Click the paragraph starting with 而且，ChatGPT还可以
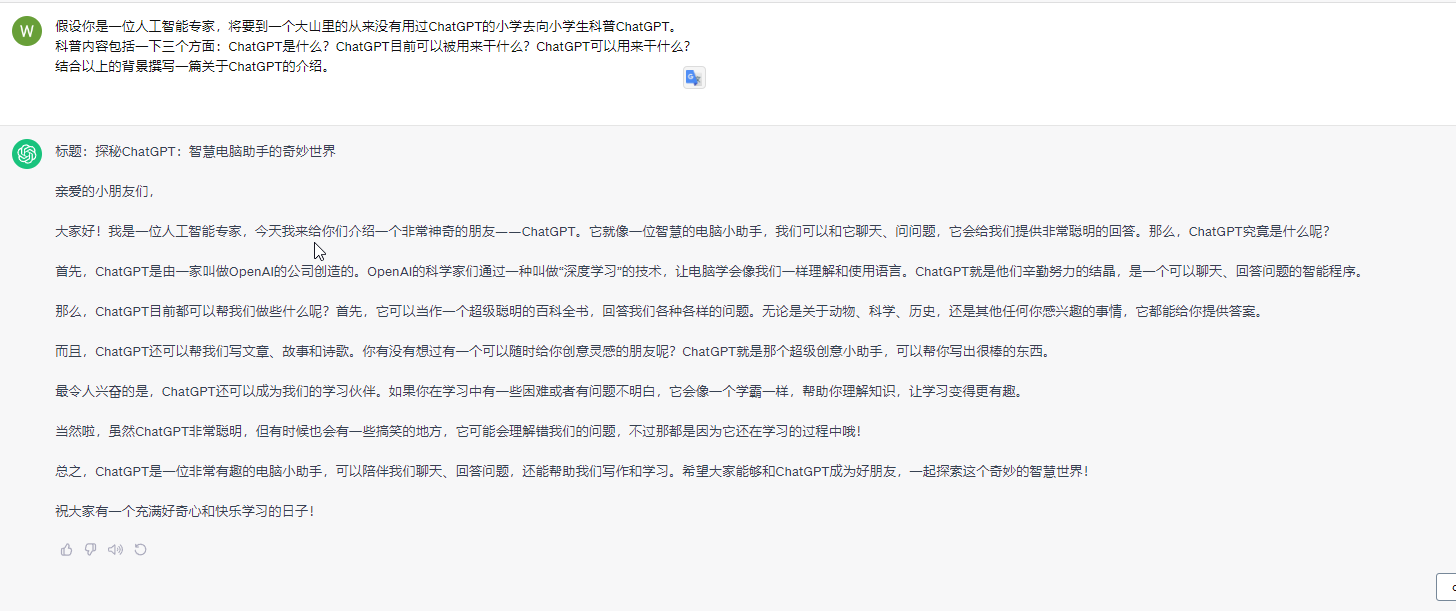Viewport: 1456px width, 611px height. click(552, 351)
